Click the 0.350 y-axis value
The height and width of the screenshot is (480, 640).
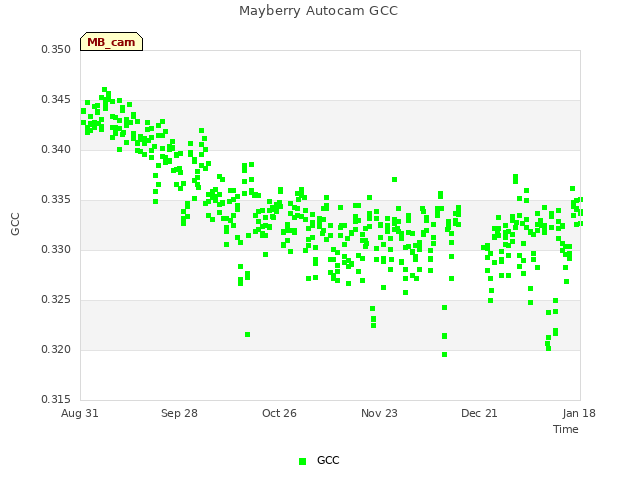coord(56,49)
